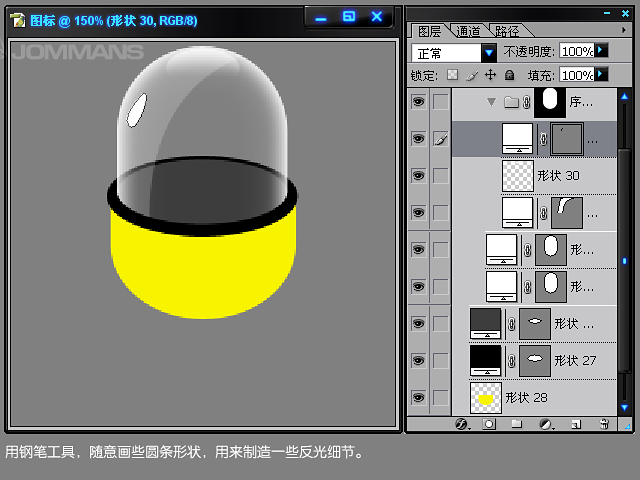The height and width of the screenshot is (480, 640).
Task: Click the add layer mask icon
Action: pos(489,424)
